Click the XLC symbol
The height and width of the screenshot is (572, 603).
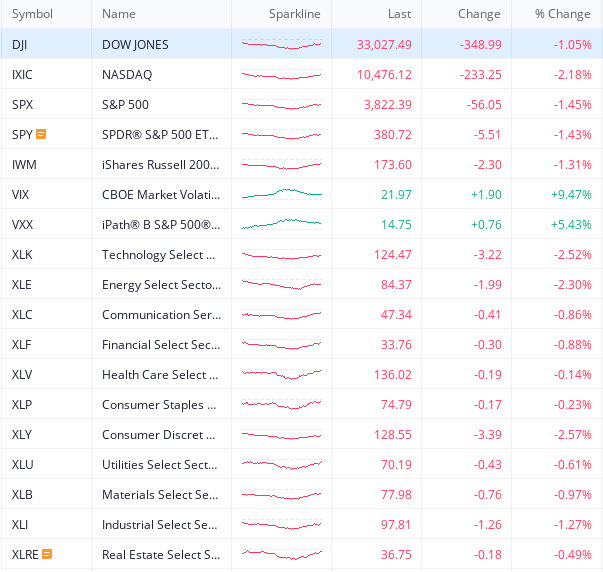point(22,314)
